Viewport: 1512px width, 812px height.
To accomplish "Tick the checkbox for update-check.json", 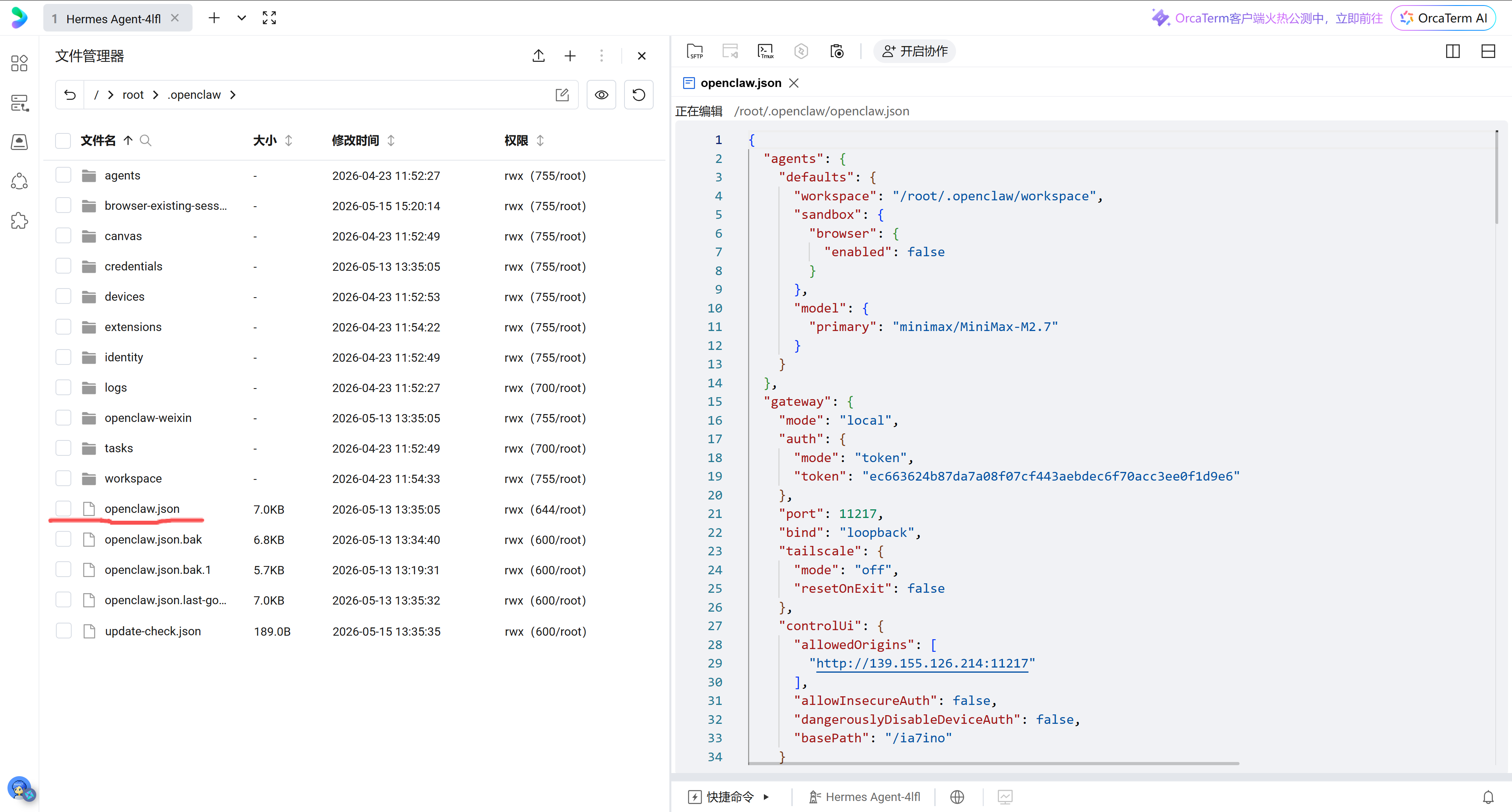I will 63,631.
